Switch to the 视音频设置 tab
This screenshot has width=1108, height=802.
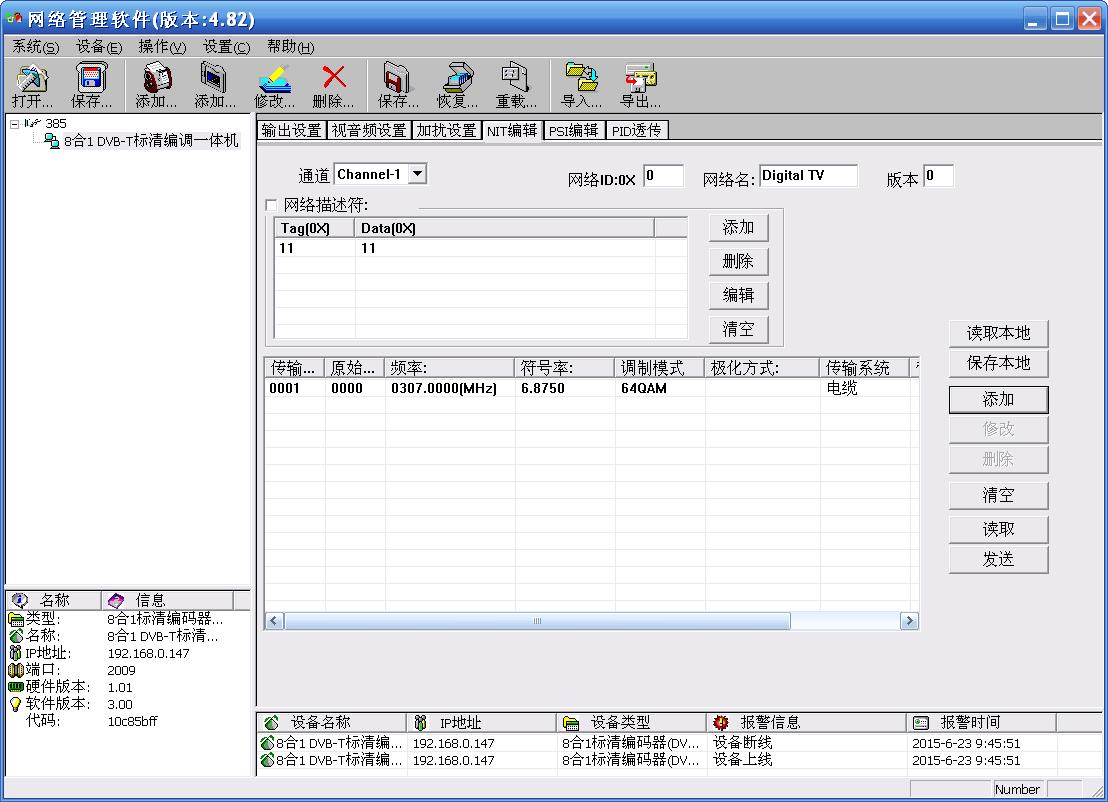tap(369, 130)
